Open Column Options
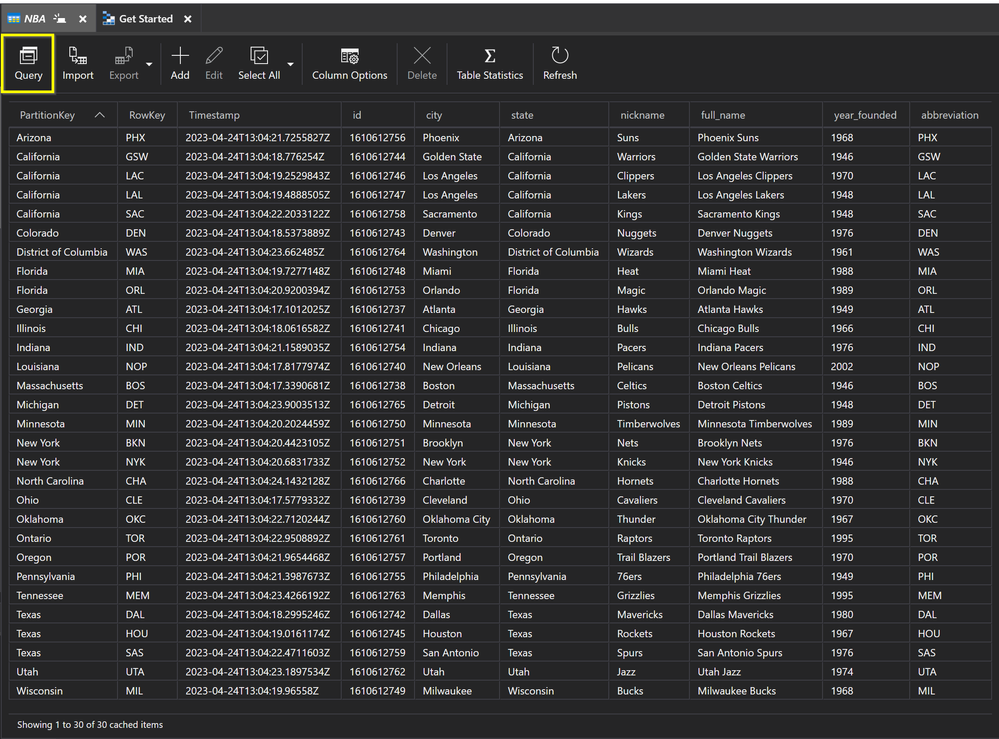The width and height of the screenshot is (999, 739). coord(349,64)
